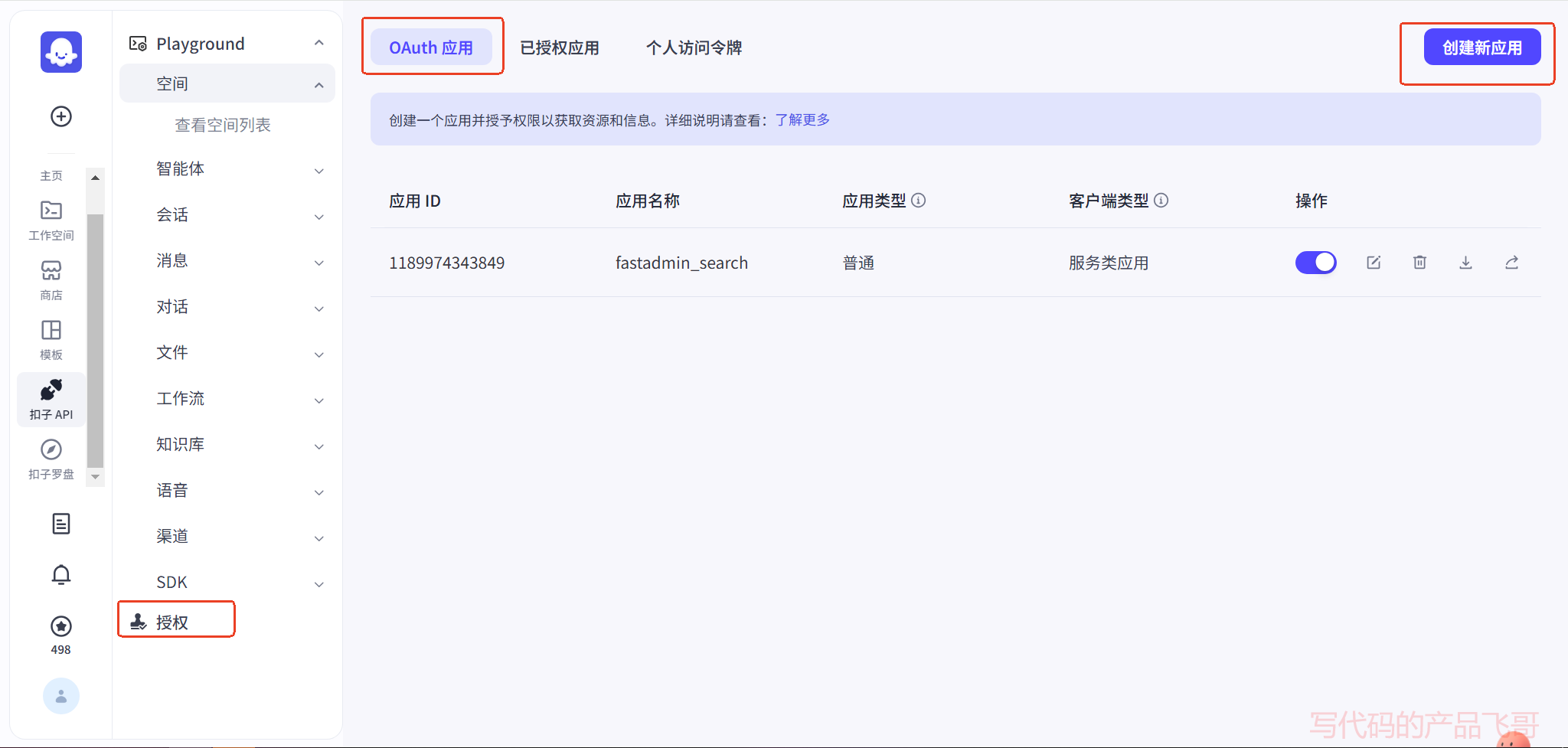Switch to the 个人访问令牌 tab
The image size is (1568, 748).
(x=694, y=47)
